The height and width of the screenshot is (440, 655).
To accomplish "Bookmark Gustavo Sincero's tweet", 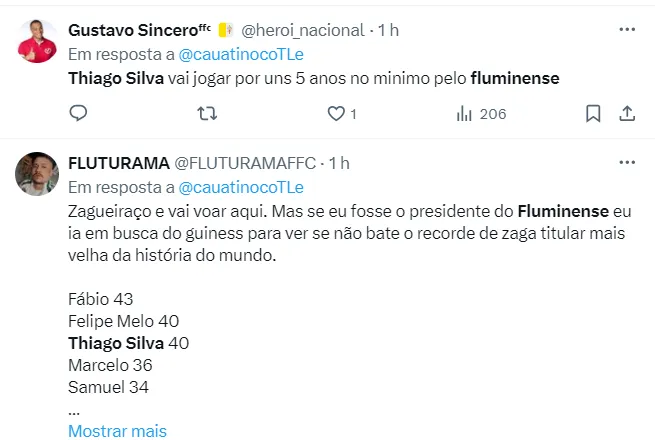I will click(x=593, y=114).
